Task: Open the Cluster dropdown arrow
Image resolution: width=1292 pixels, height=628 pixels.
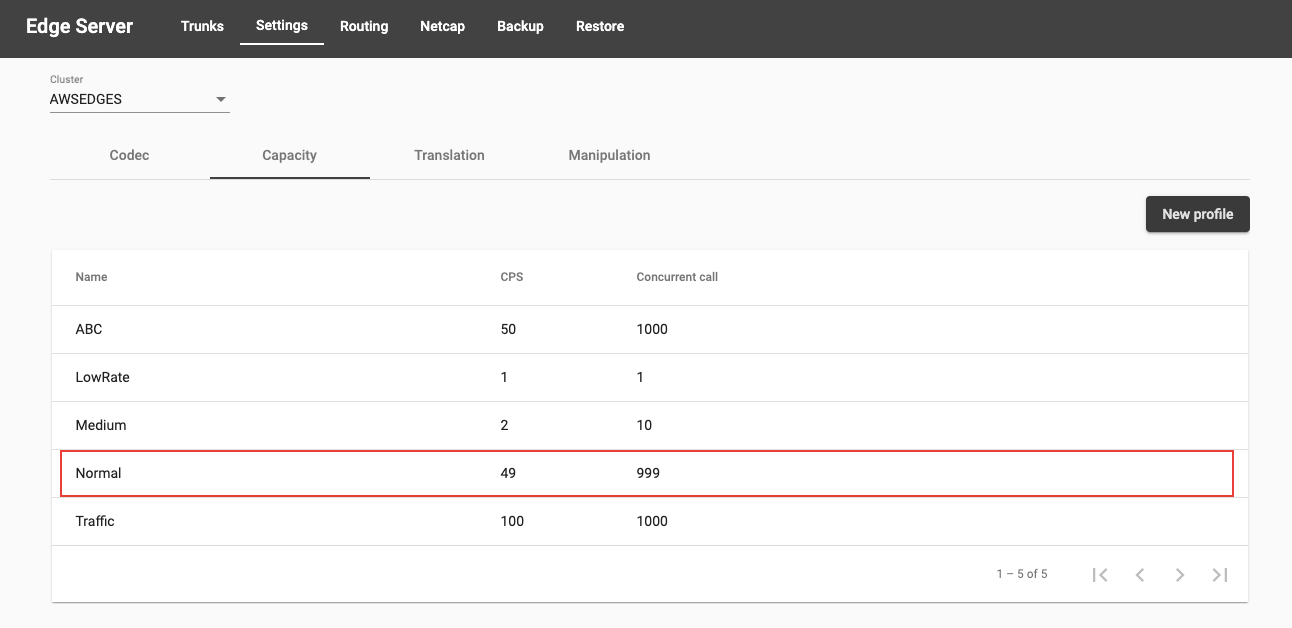Action: pos(221,100)
